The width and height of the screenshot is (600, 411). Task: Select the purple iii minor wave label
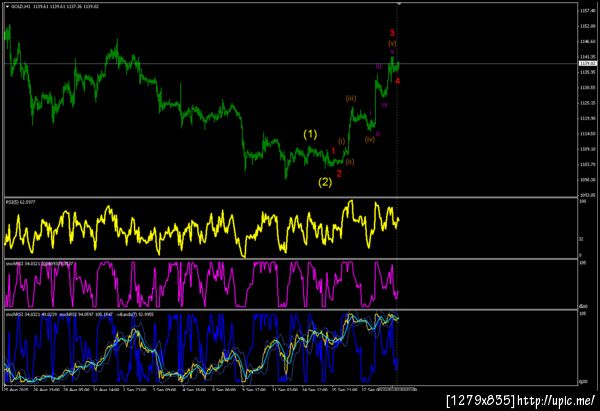pyautogui.click(x=378, y=67)
